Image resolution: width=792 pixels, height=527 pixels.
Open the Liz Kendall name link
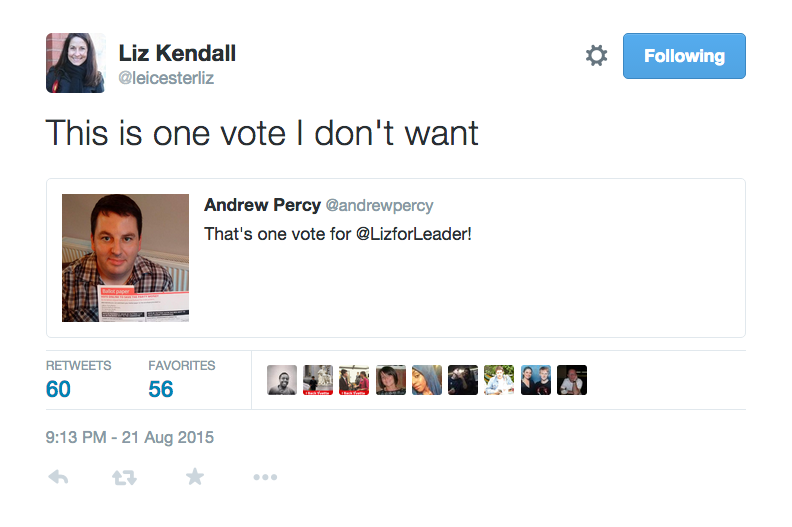[x=177, y=53]
